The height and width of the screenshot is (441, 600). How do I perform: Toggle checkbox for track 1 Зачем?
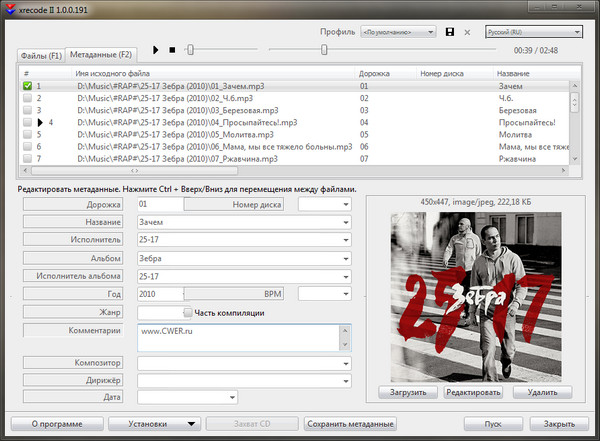(27, 87)
